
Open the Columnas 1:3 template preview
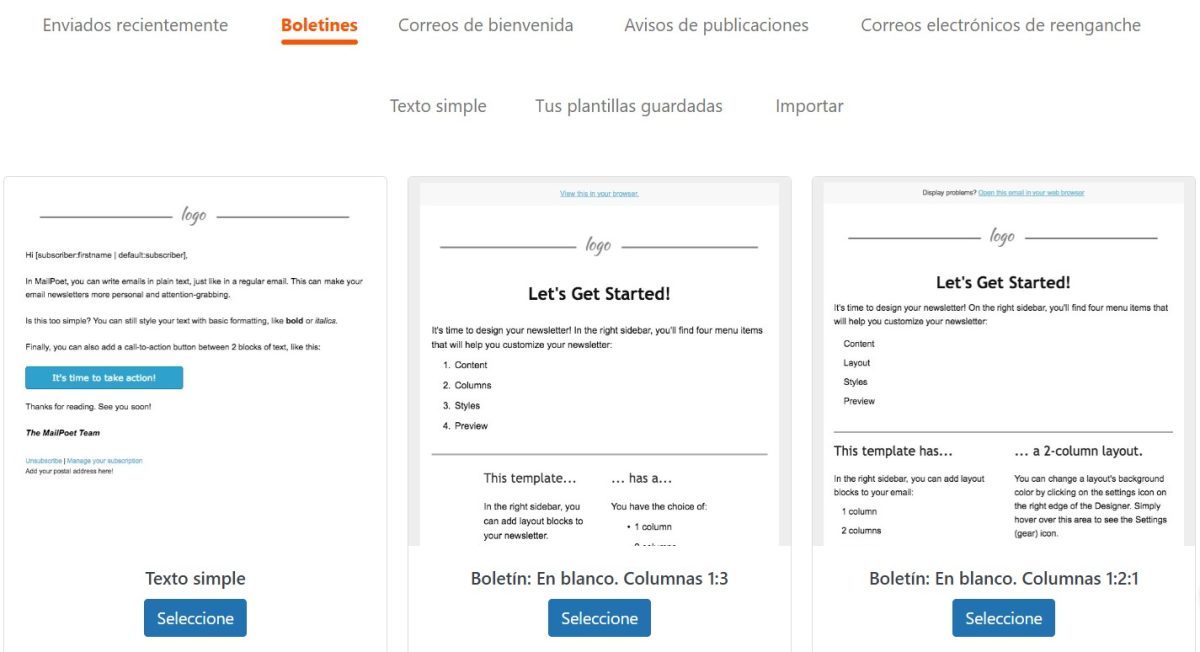[x=599, y=363]
